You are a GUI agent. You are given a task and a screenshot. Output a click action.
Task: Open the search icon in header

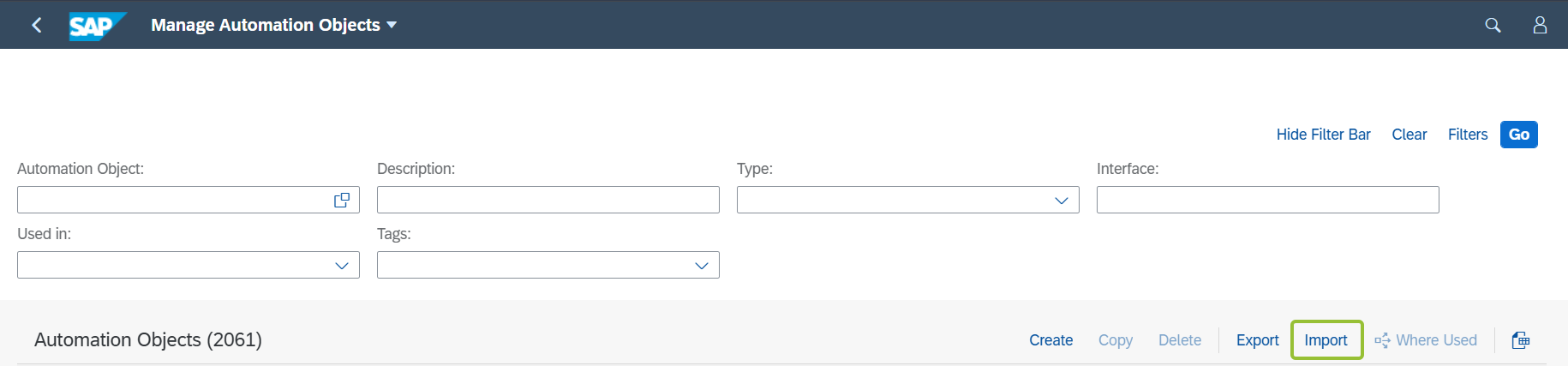1493,25
